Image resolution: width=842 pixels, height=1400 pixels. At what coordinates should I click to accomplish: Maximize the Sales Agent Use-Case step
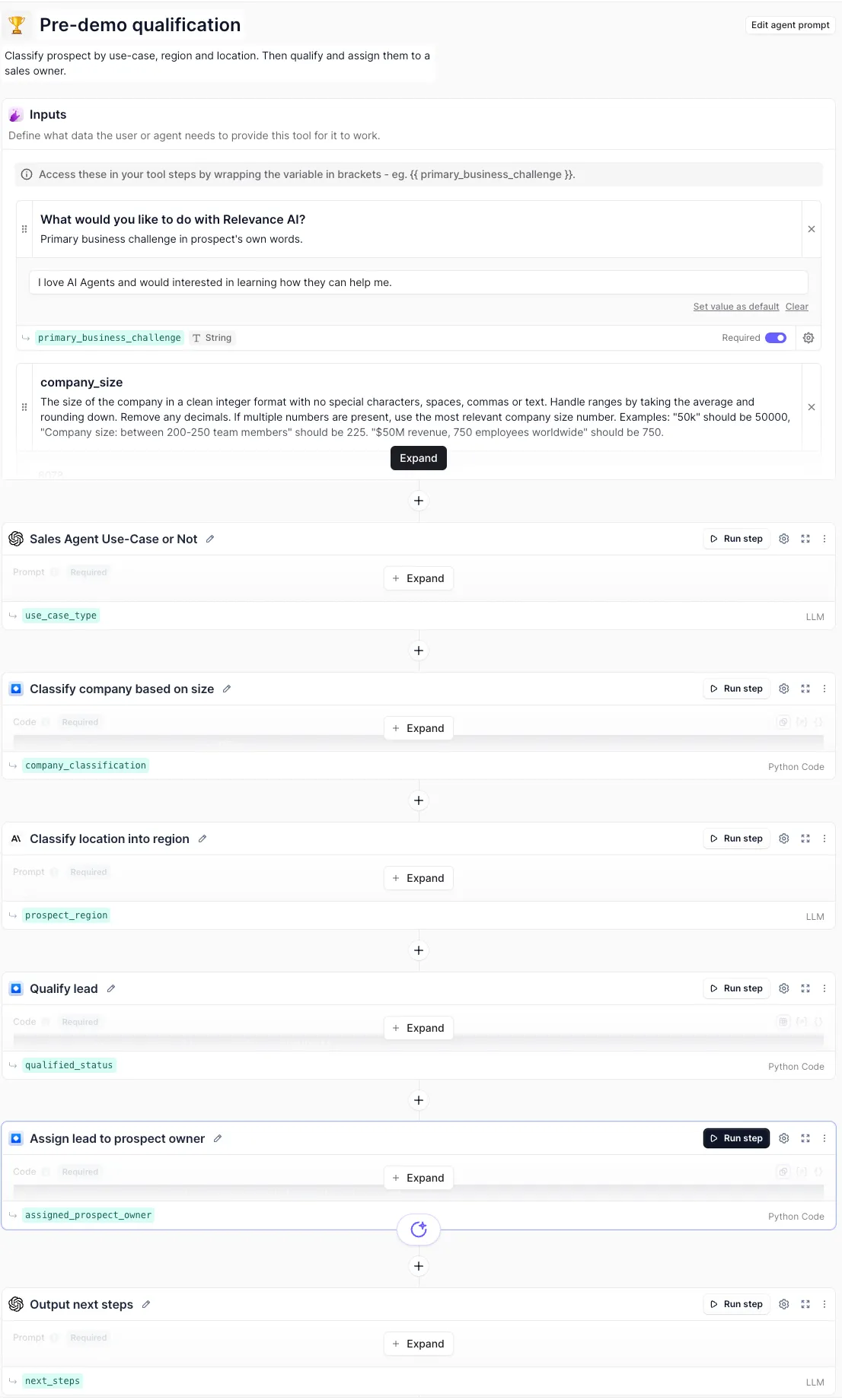[x=805, y=539]
